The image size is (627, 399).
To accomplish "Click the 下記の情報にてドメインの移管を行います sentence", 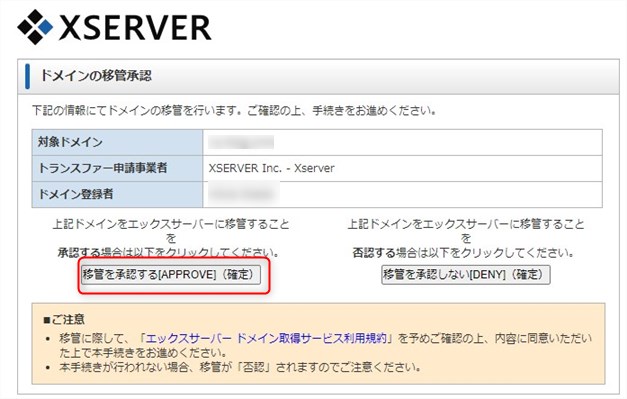I will coord(234,110).
